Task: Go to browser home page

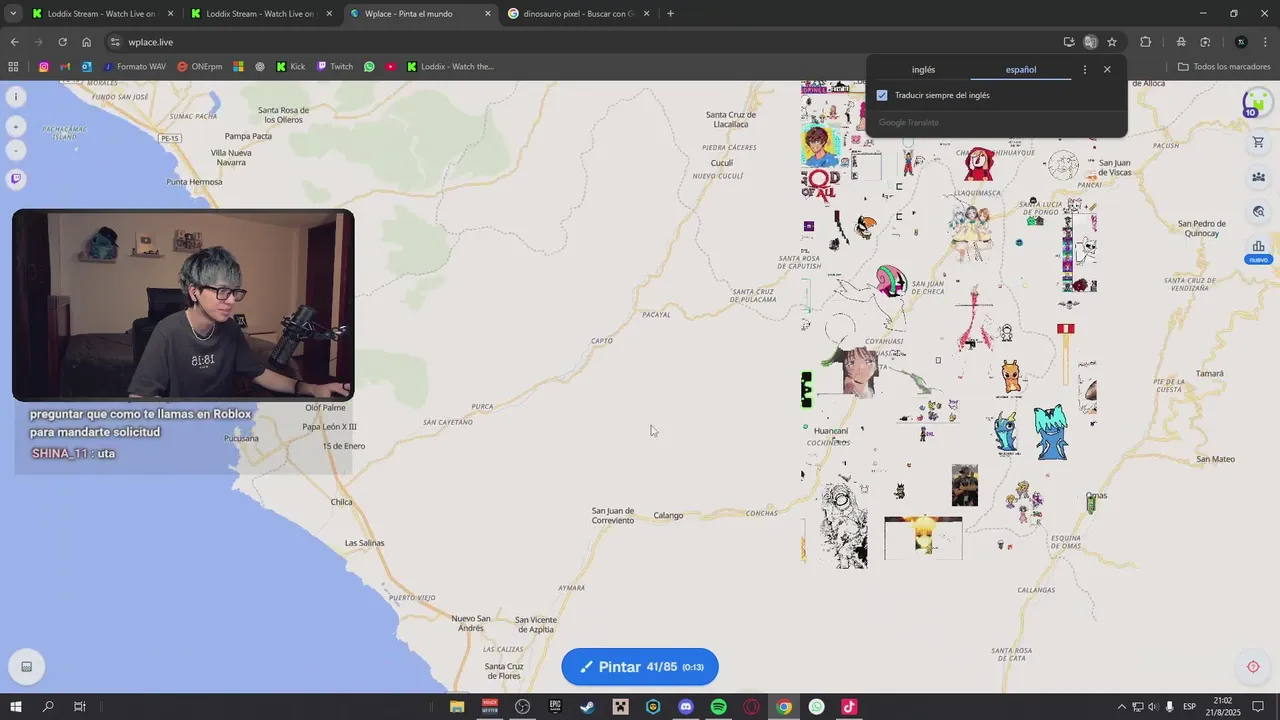Action: click(x=86, y=42)
